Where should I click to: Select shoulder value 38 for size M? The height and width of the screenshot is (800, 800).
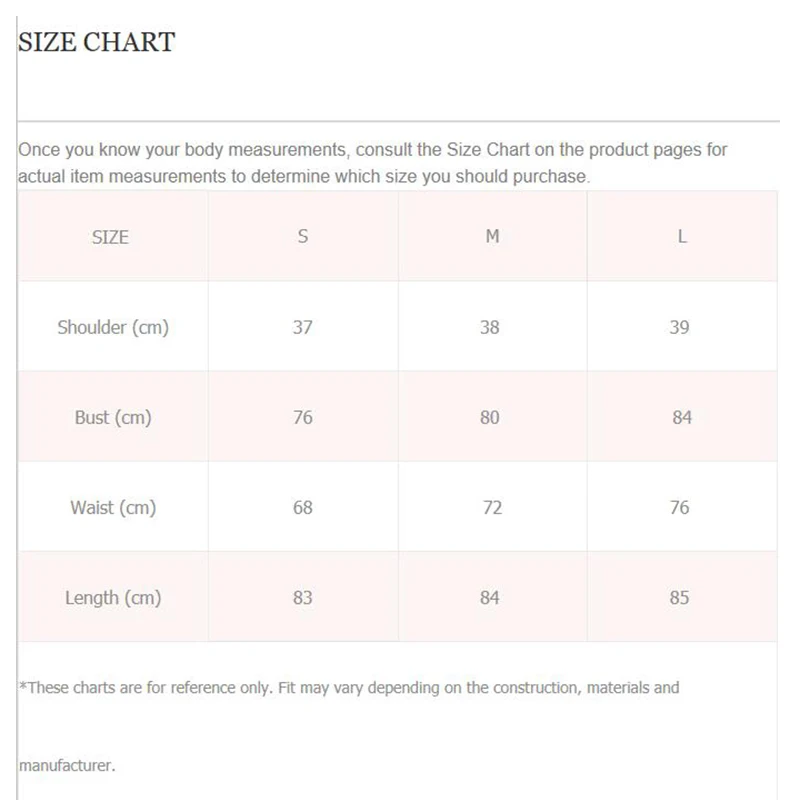(x=490, y=327)
